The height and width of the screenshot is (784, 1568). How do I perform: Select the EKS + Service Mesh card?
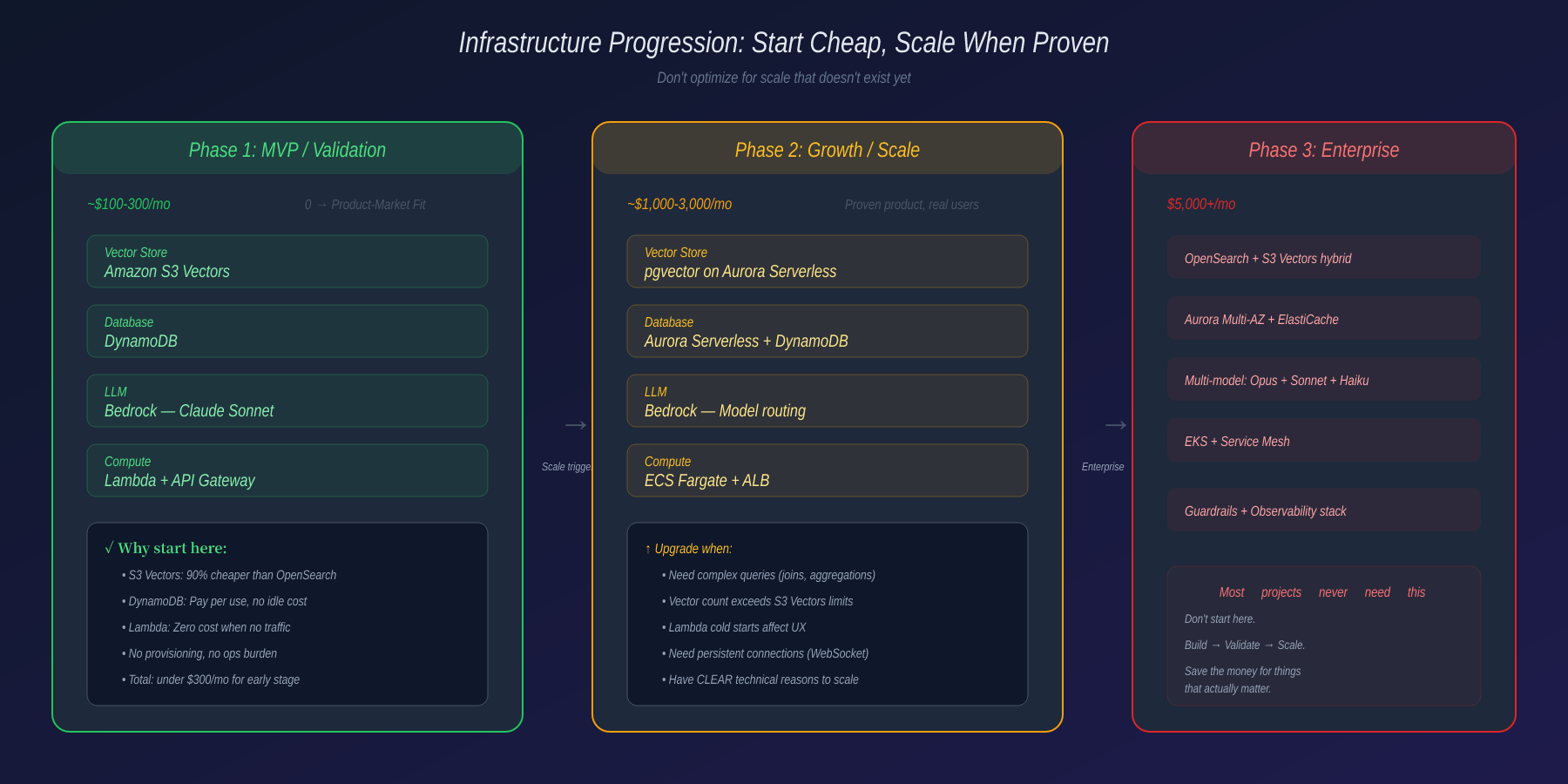pos(1324,440)
